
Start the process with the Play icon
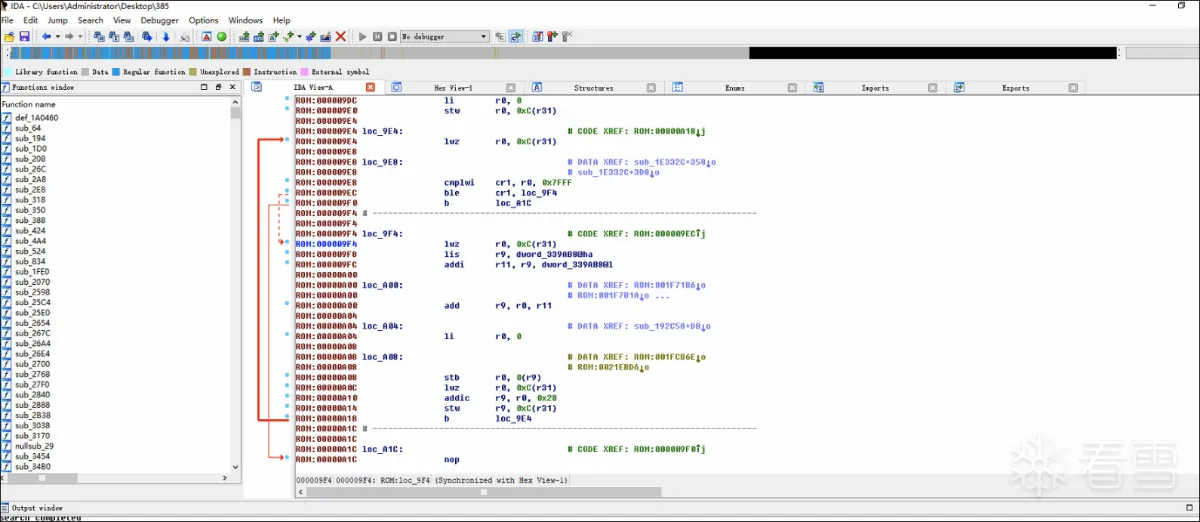point(363,37)
